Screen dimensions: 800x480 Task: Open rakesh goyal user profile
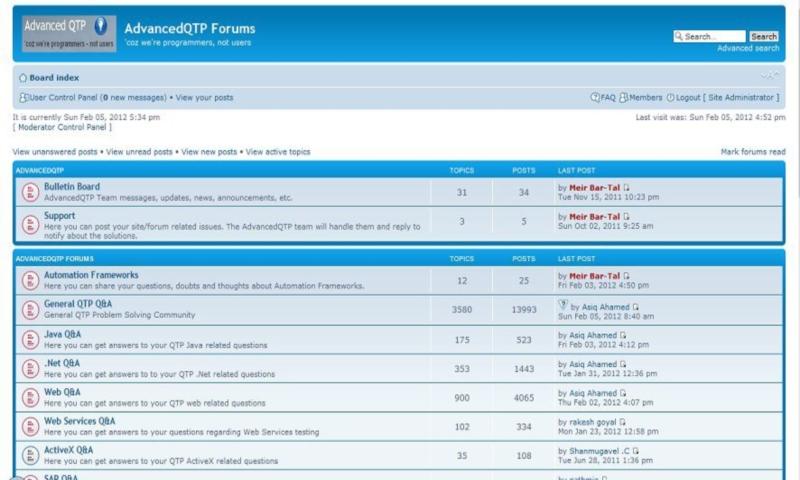tap(593, 422)
